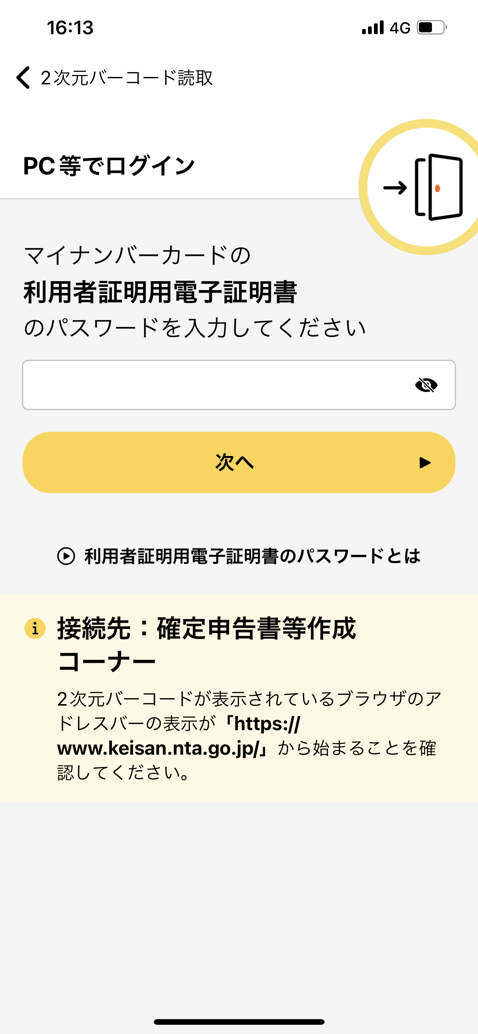Open 利用者証明用電子証明書のパスワードとは help link
Image resolution: width=478 pixels, height=1034 pixels.
click(252, 557)
